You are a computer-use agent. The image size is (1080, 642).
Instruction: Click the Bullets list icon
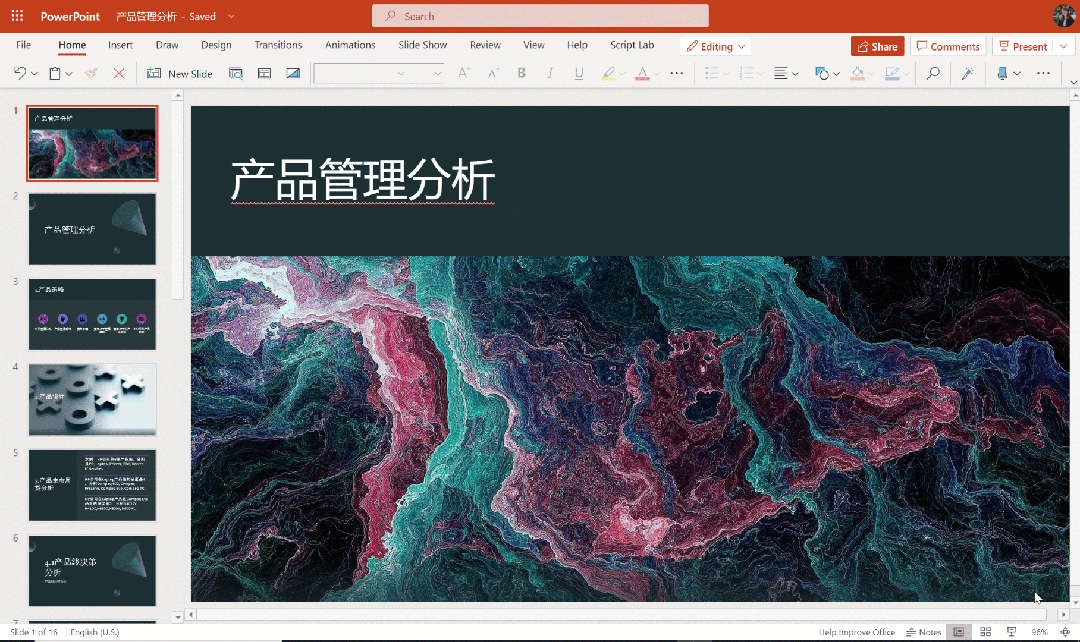(712, 73)
